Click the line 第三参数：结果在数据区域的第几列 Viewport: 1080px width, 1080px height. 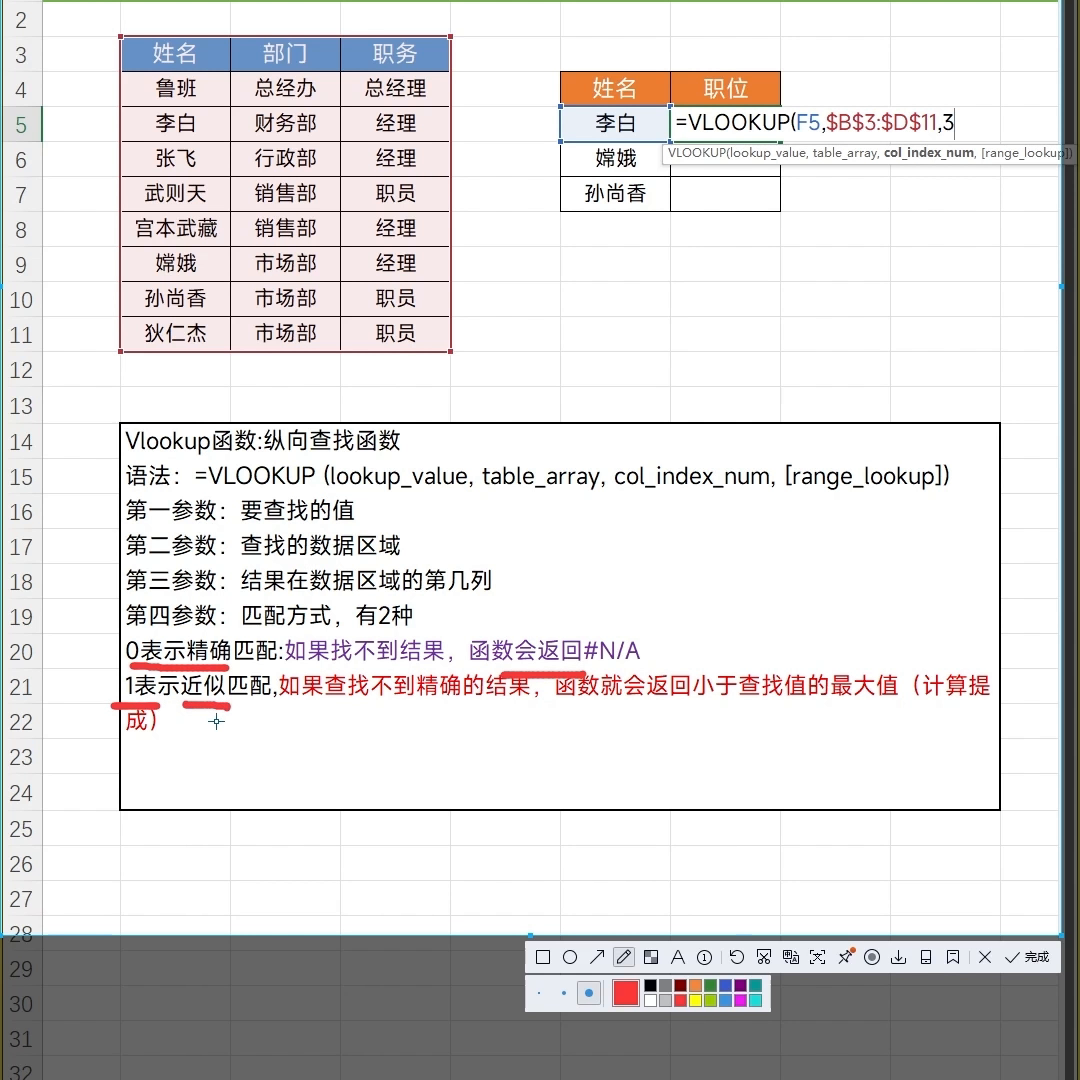click(309, 581)
